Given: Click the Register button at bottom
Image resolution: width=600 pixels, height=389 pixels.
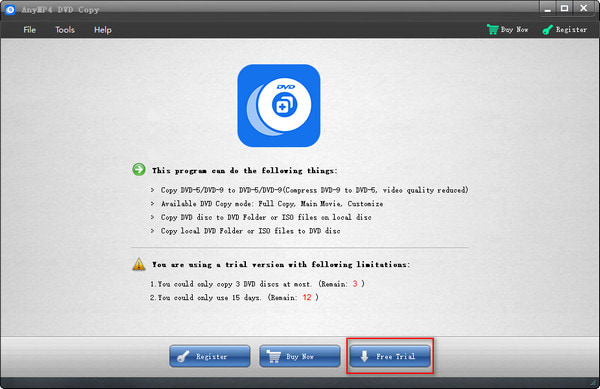Looking at the screenshot, I should pos(210,356).
